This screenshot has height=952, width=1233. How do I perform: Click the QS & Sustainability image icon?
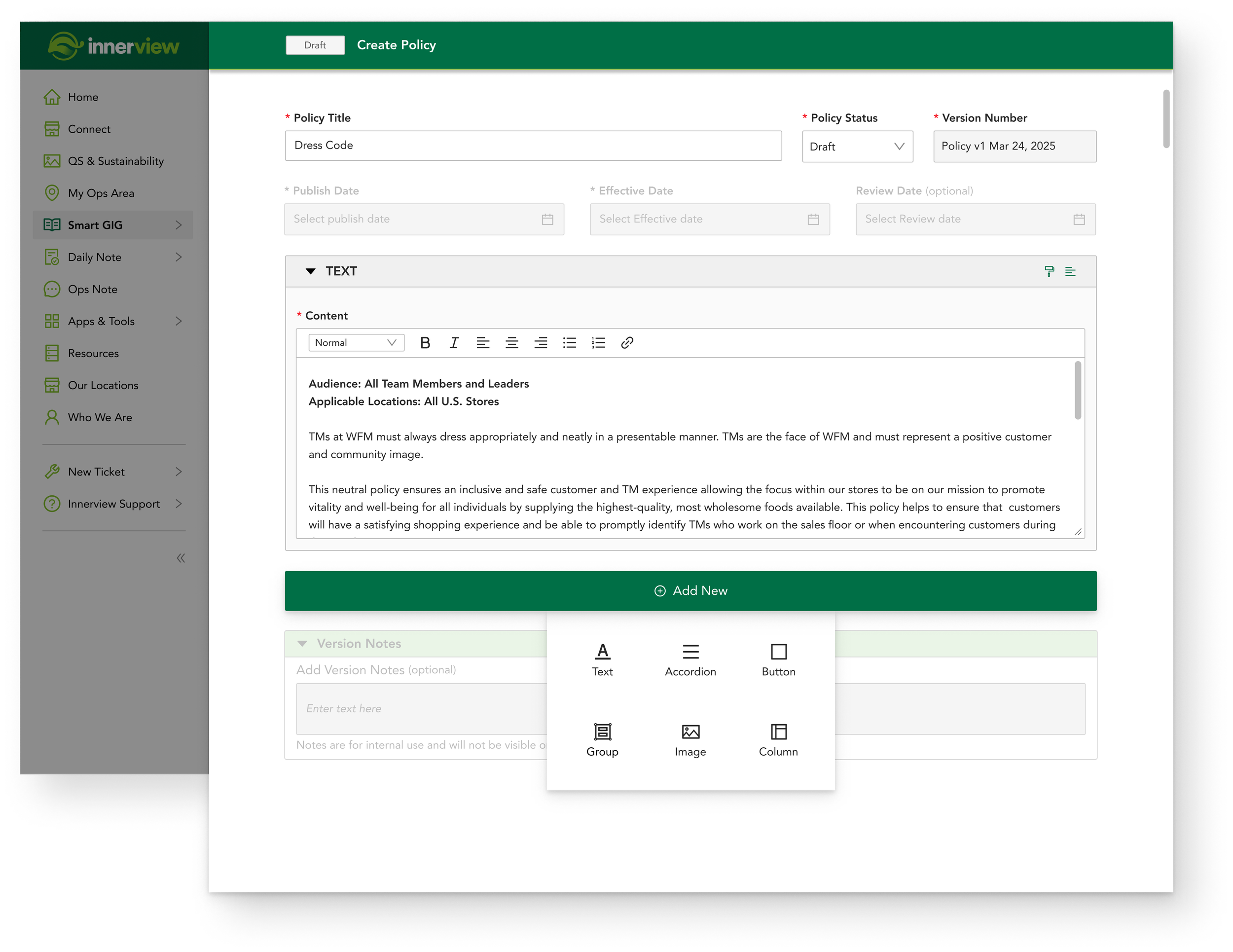pyautogui.click(x=52, y=161)
